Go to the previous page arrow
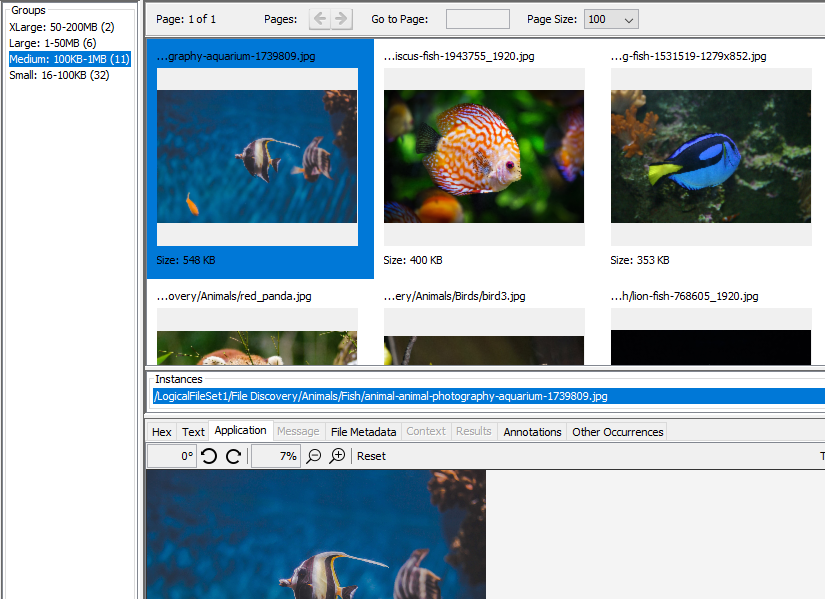825x599 pixels. point(320,19)
